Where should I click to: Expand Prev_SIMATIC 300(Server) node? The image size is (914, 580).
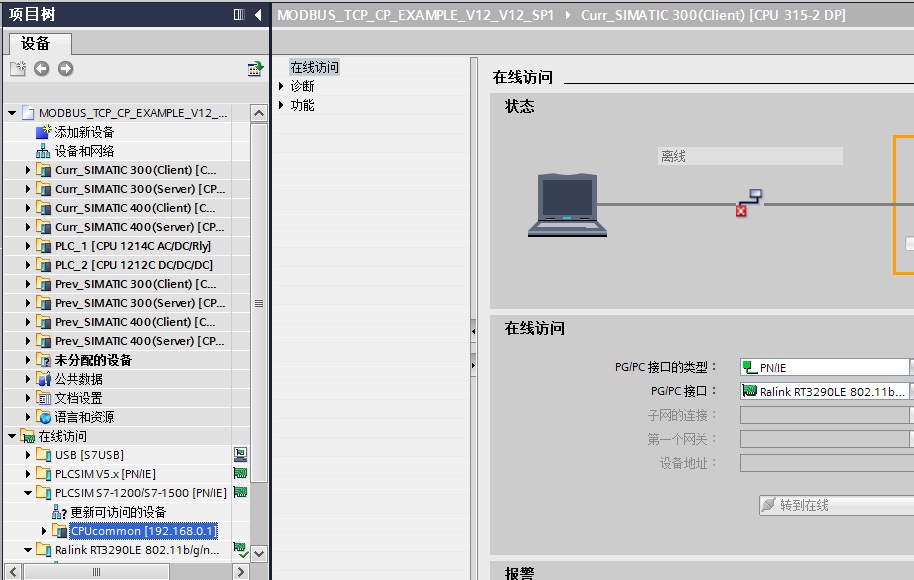pos(27,303)
